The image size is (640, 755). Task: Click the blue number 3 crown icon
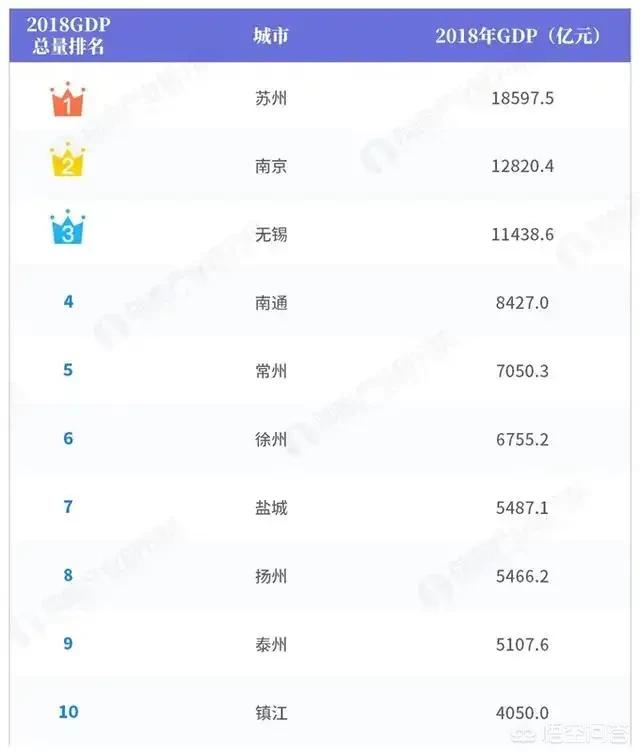point(68,229)
